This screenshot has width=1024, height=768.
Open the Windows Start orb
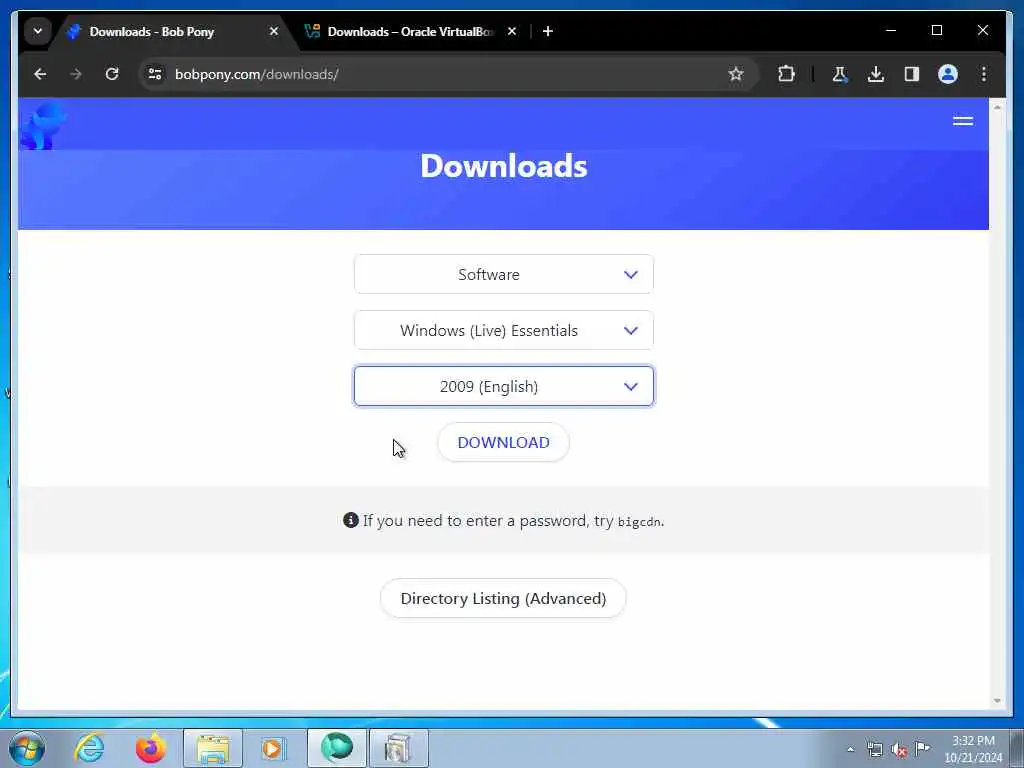point(27,748)
